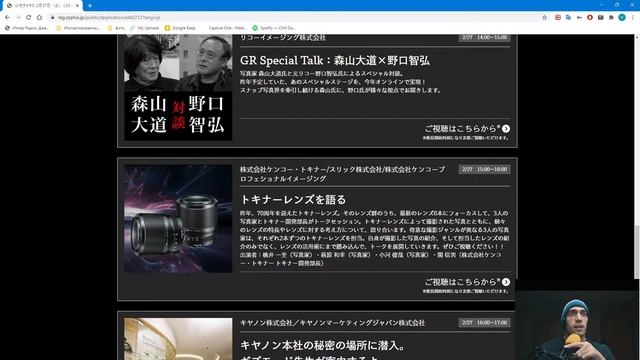
Task: Open the green profile avatar
Action: 622,18
